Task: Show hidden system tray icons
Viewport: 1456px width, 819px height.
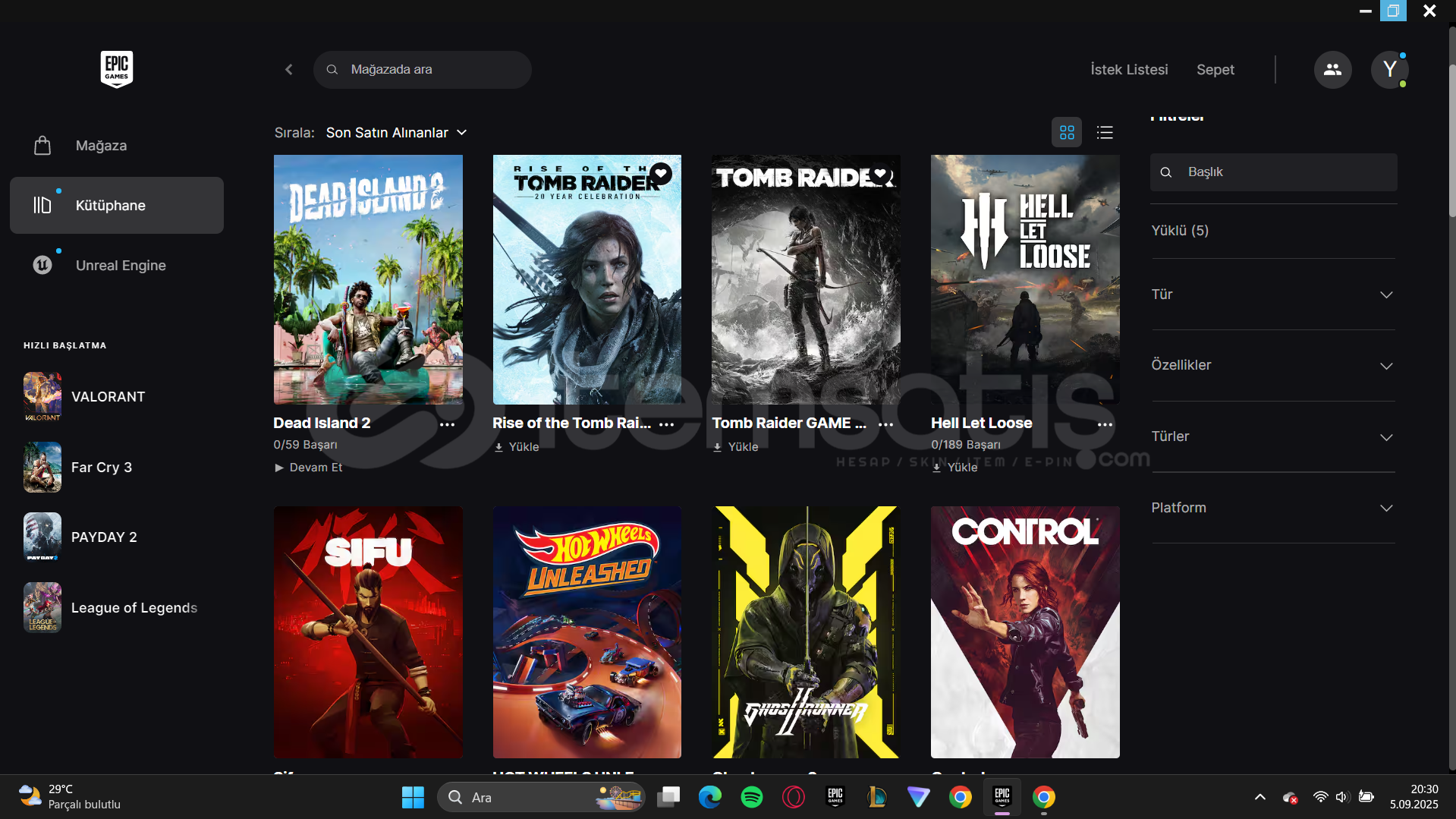Action: point(1260,797)
